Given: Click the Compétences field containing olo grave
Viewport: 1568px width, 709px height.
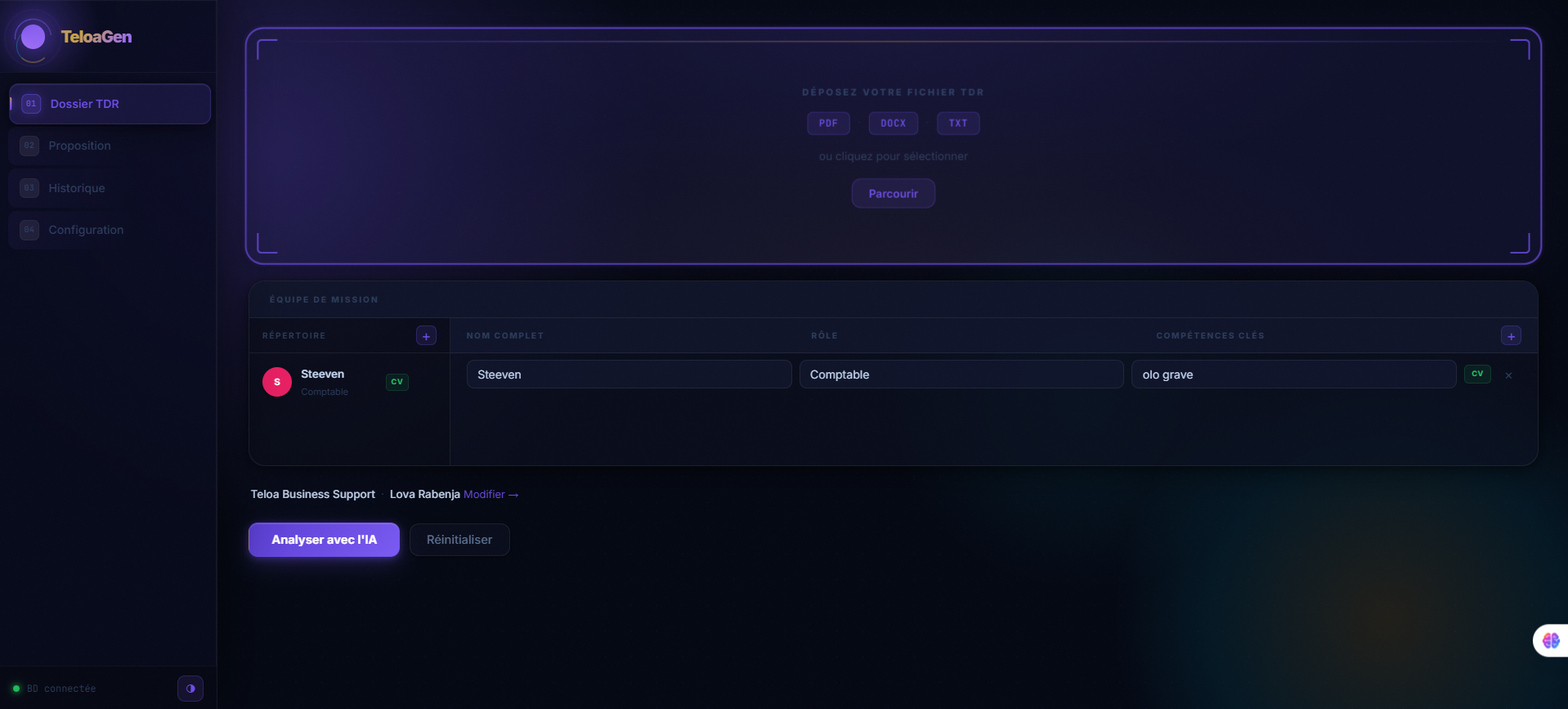Looking at the screenshot, I should pos(1293,375).
